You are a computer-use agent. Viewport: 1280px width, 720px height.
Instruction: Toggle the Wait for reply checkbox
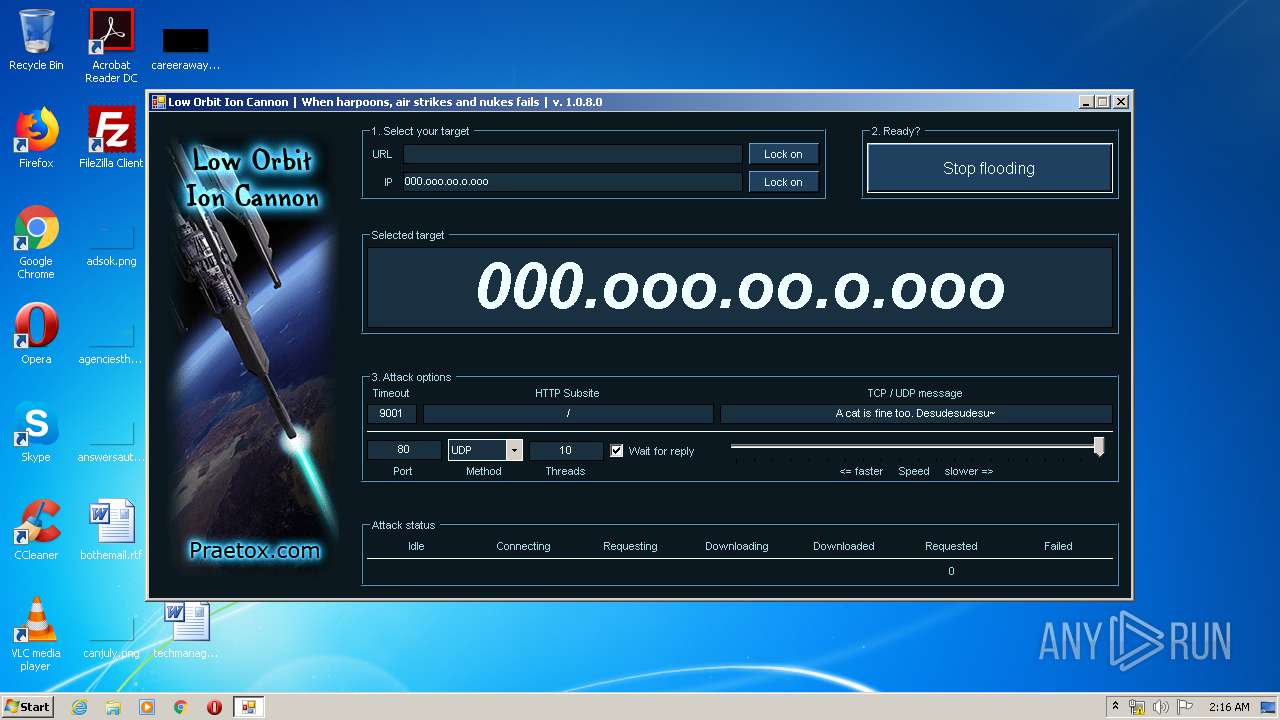coord(617,451)
